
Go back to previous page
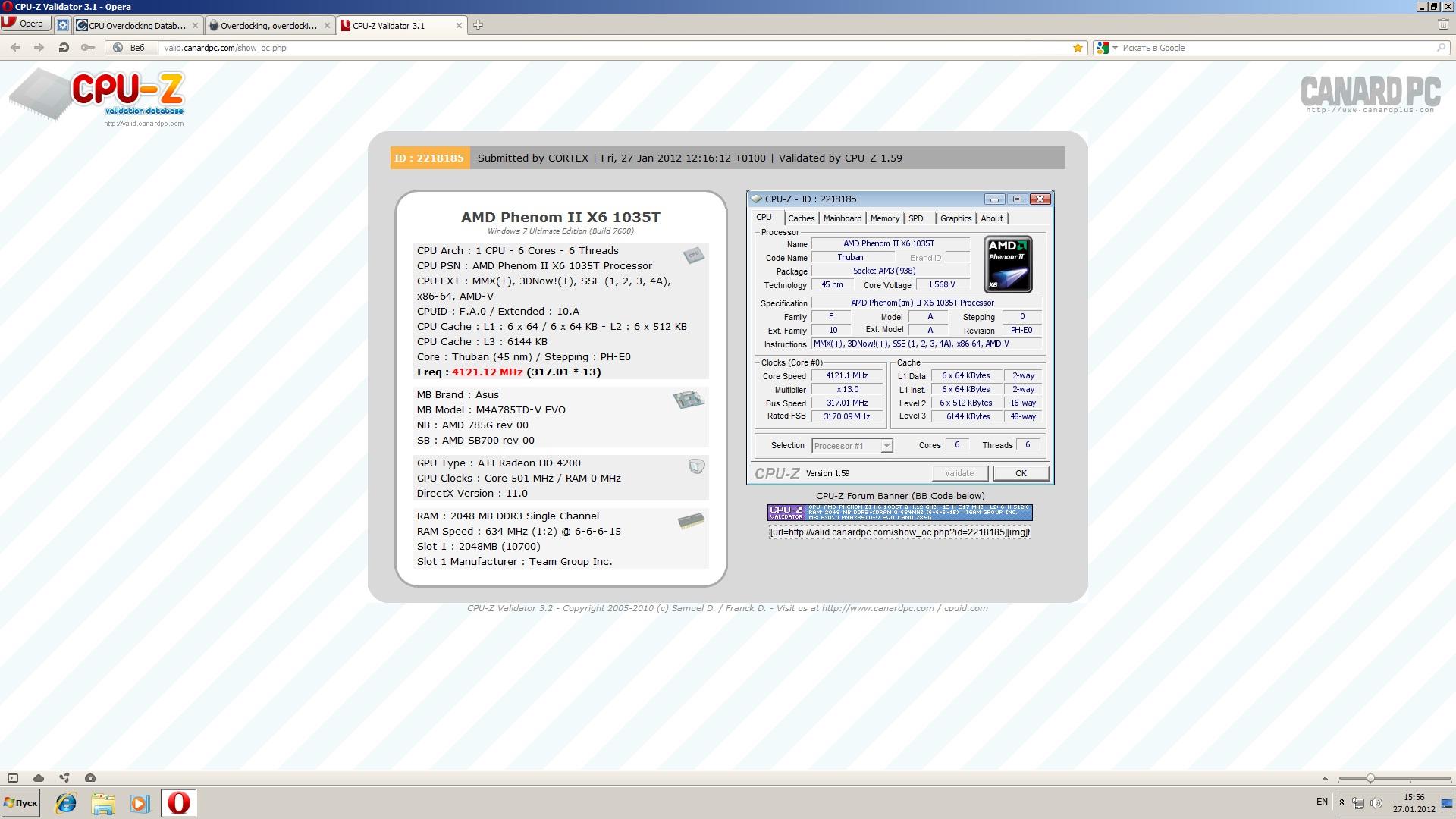[x=15, y=47]
